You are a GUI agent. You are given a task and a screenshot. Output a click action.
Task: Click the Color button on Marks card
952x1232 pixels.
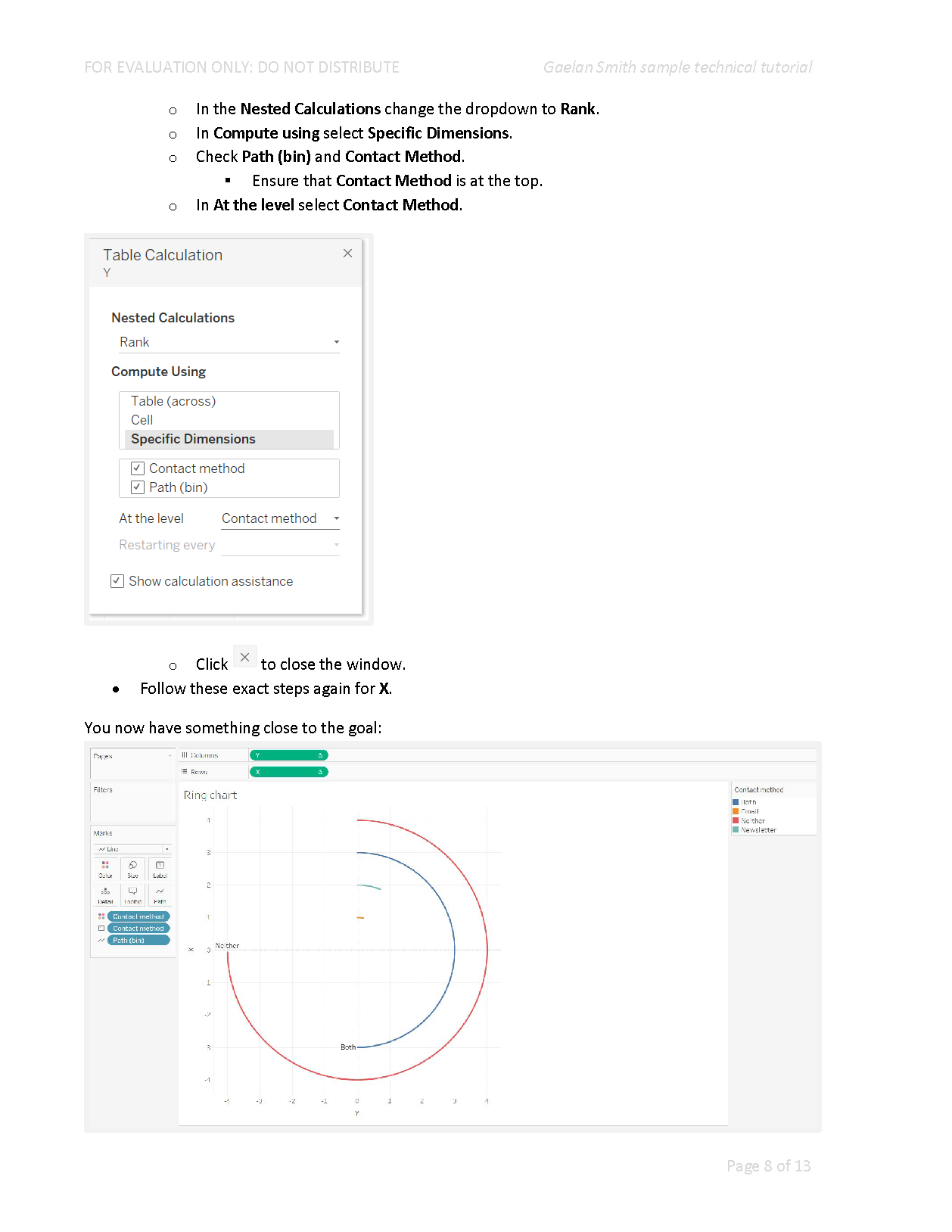pyautogui.click(x=105, y=869)
